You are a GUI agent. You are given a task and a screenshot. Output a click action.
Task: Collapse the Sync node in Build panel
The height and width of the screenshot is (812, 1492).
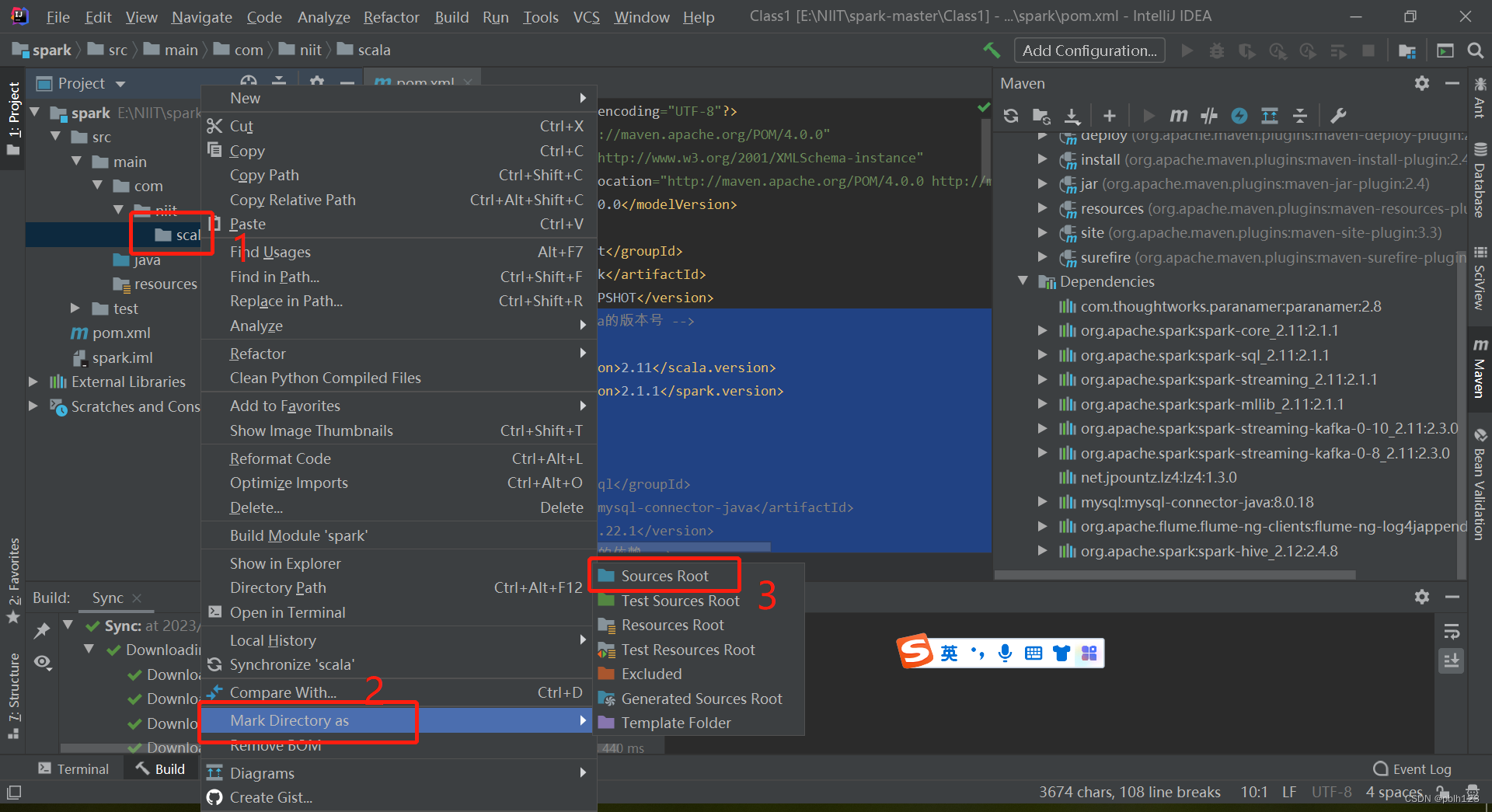coord(68,626)
